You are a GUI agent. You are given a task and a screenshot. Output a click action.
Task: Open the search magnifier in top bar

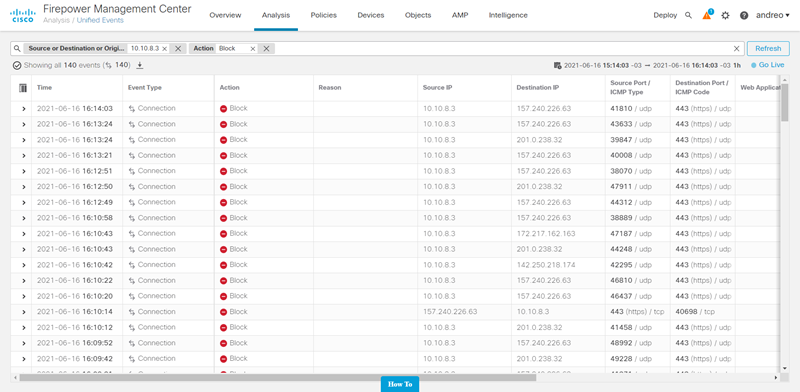click(x=688, y=15)
